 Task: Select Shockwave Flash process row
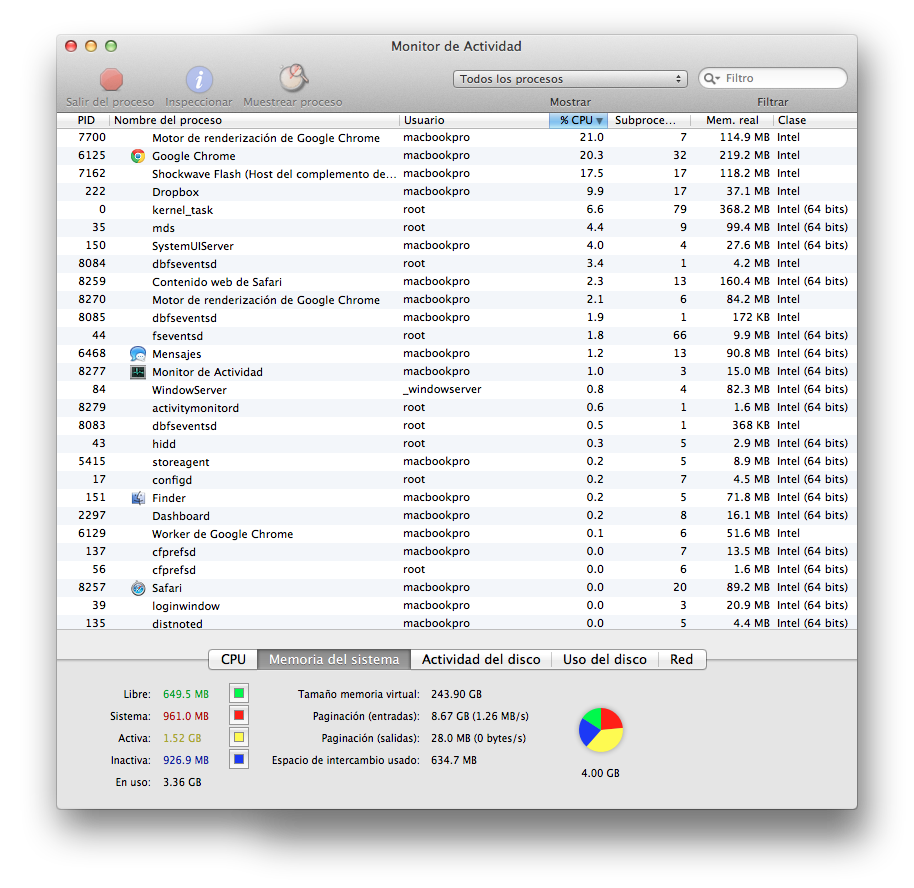tap(457, 174)
